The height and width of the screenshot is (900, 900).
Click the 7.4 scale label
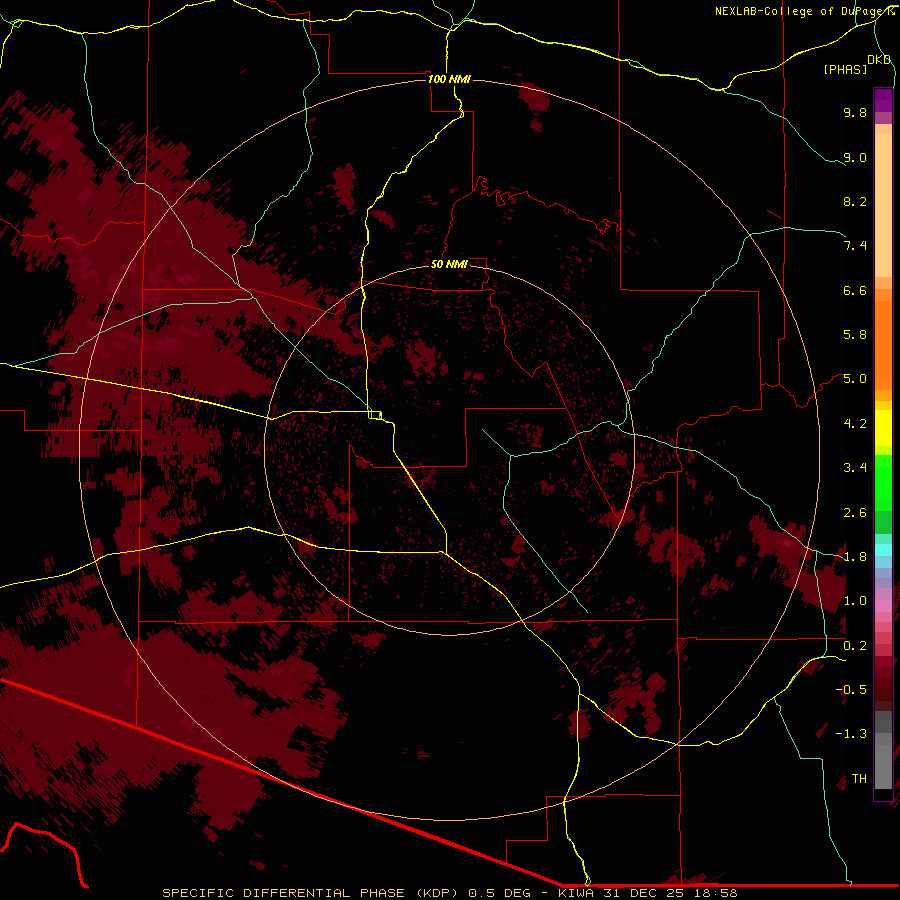point(855,246)
